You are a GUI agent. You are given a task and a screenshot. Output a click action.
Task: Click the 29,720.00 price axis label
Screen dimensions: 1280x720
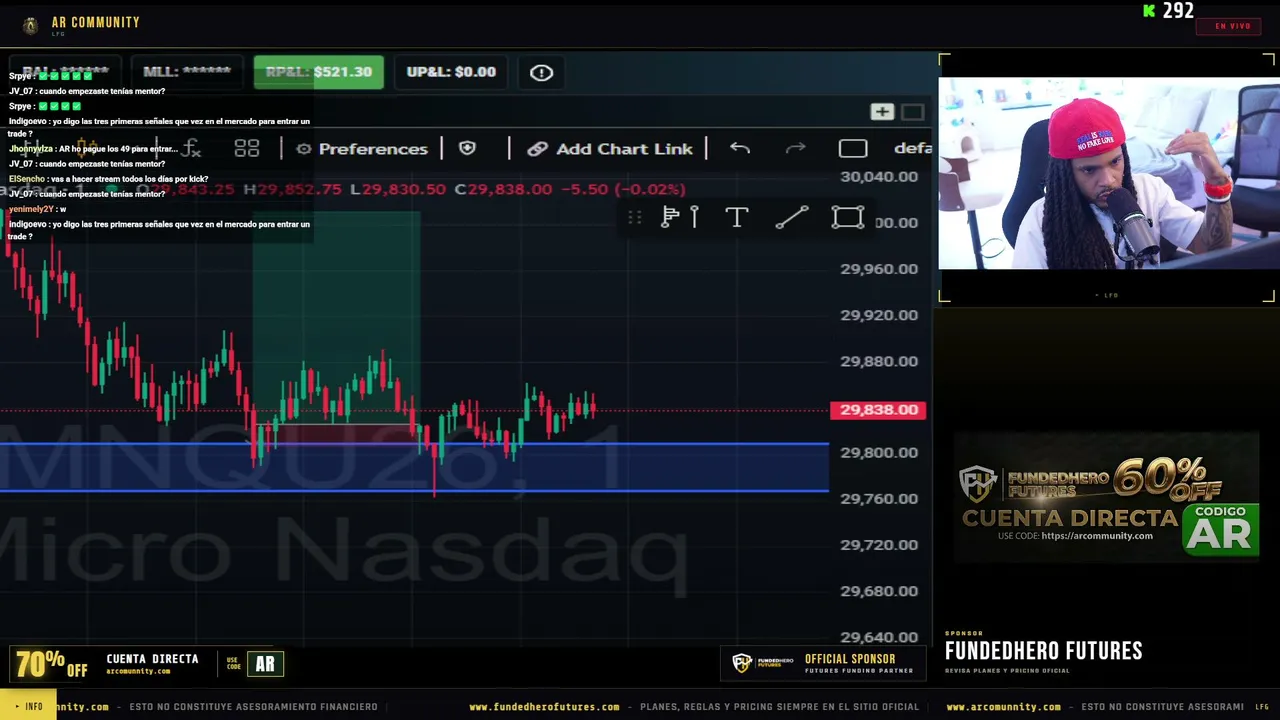(x=879, y=545)
